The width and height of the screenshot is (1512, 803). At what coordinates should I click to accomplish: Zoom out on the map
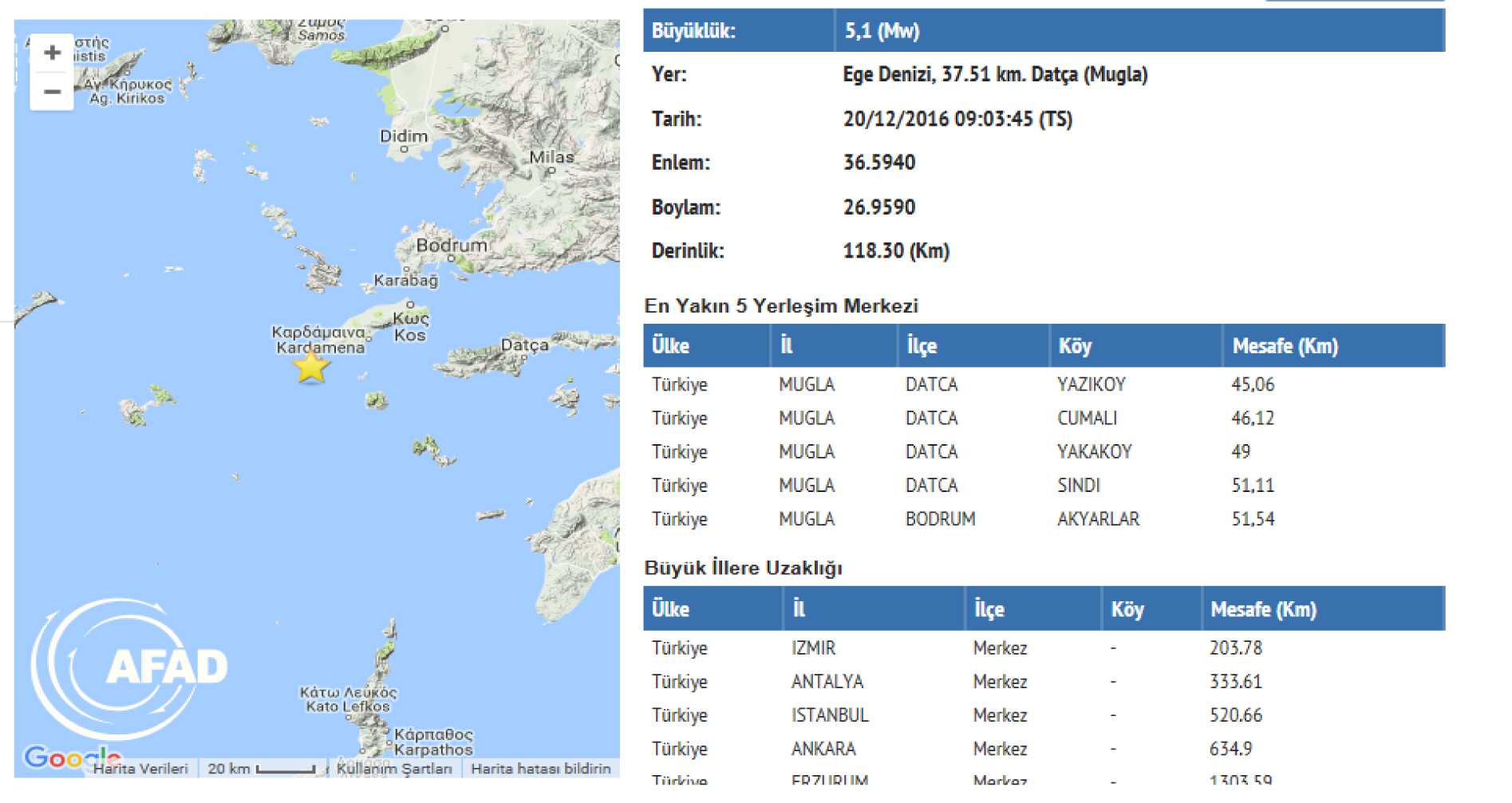[52, 92]
